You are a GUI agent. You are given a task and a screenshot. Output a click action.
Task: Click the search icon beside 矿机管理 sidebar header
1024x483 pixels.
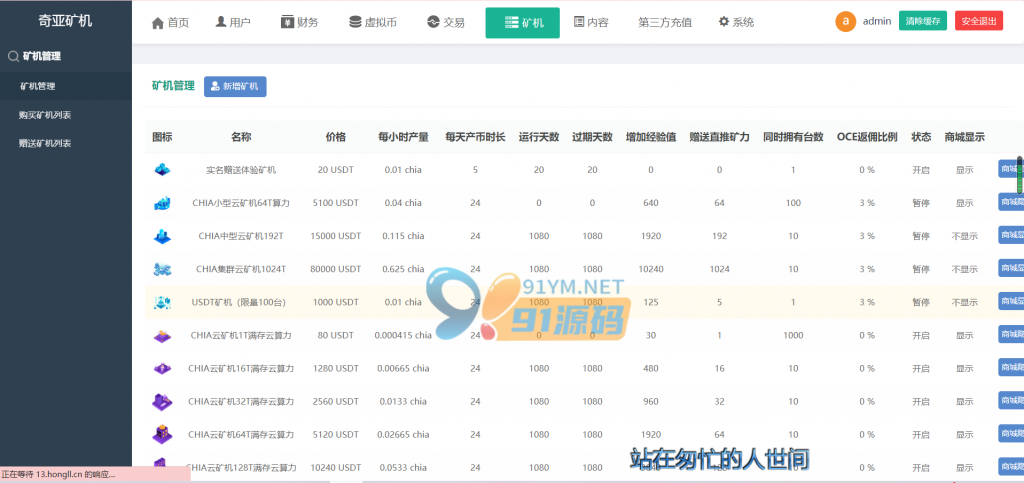point(12,57)
